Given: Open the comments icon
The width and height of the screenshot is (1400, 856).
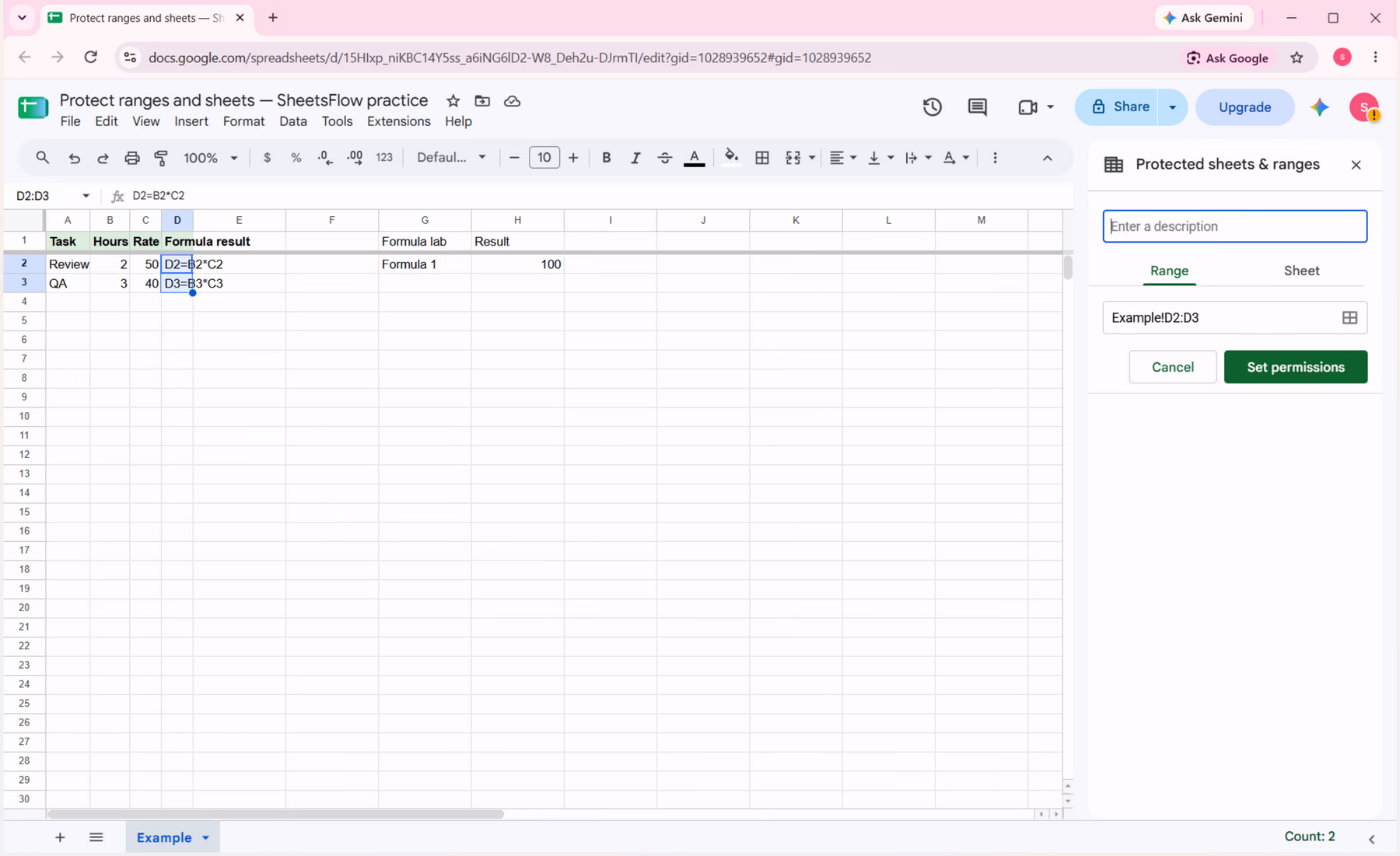Looking at the screenshot, I should tap(978, 107).
